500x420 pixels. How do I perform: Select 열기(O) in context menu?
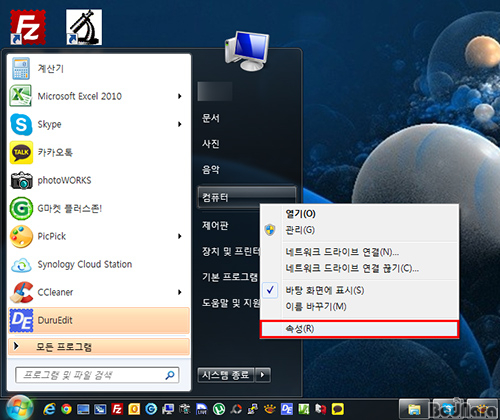point(359,214)
